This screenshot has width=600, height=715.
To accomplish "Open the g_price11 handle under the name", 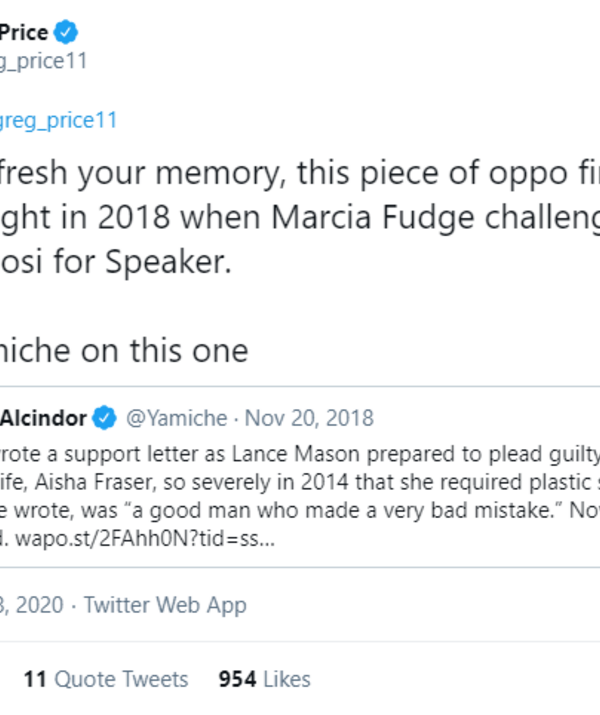I will 44,62.
